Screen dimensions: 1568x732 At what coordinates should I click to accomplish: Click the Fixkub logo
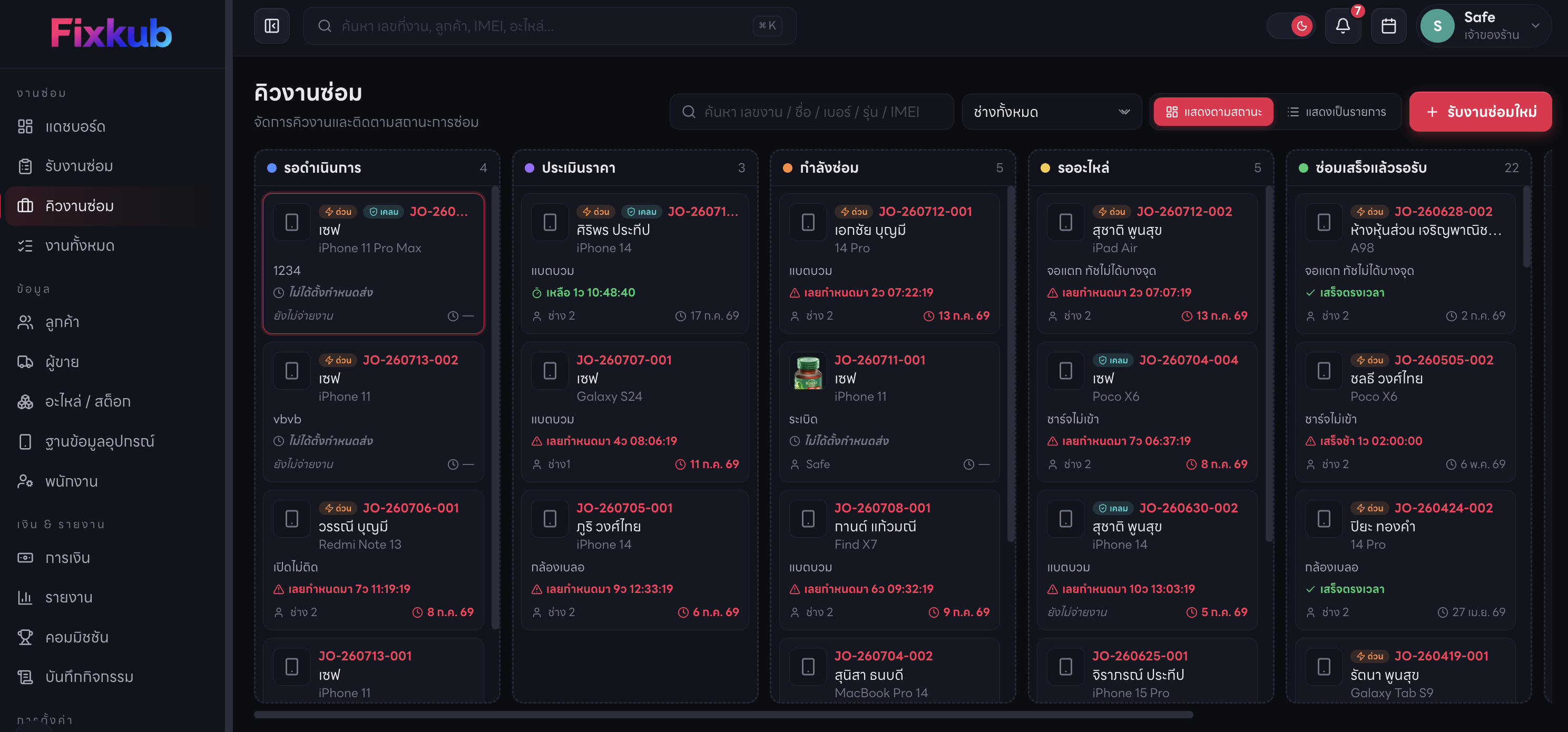point(111,32)
